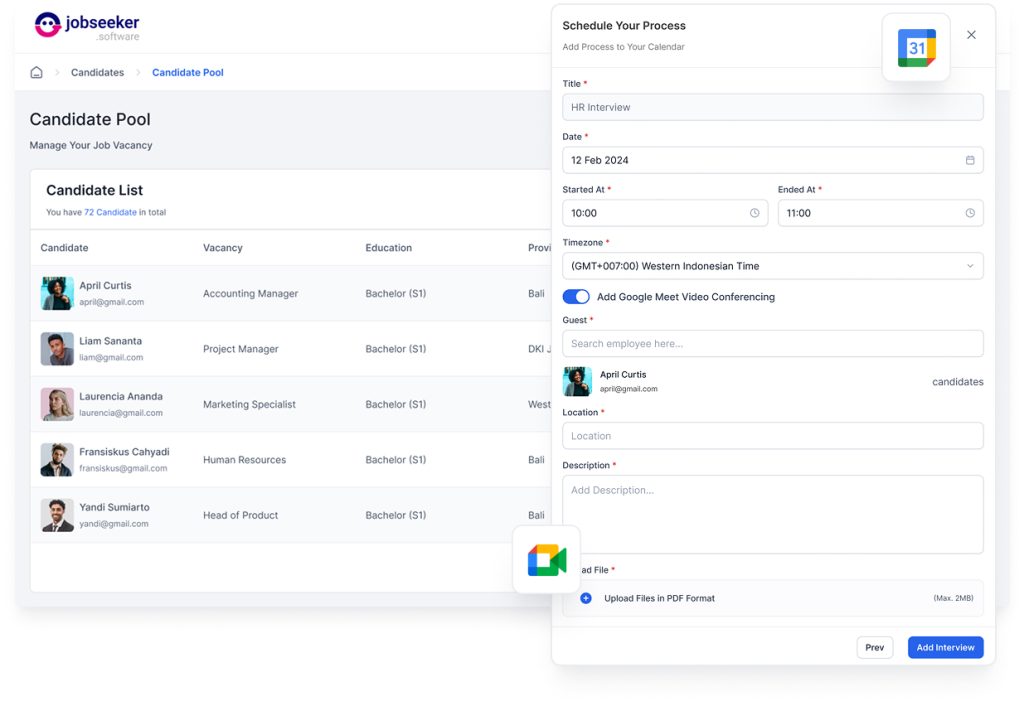Follow the 72 Candidate link
The height and width of the screenshot is (706, 1024).
click(110, 212)
